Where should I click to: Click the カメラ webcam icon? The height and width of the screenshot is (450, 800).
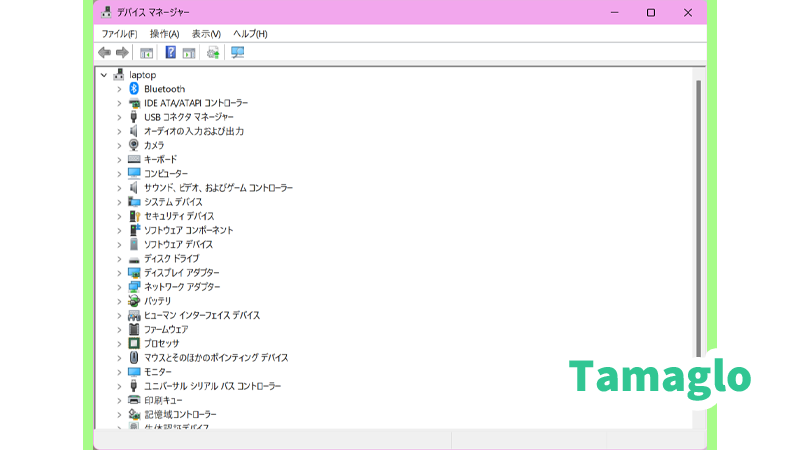[x=134, y=145]
